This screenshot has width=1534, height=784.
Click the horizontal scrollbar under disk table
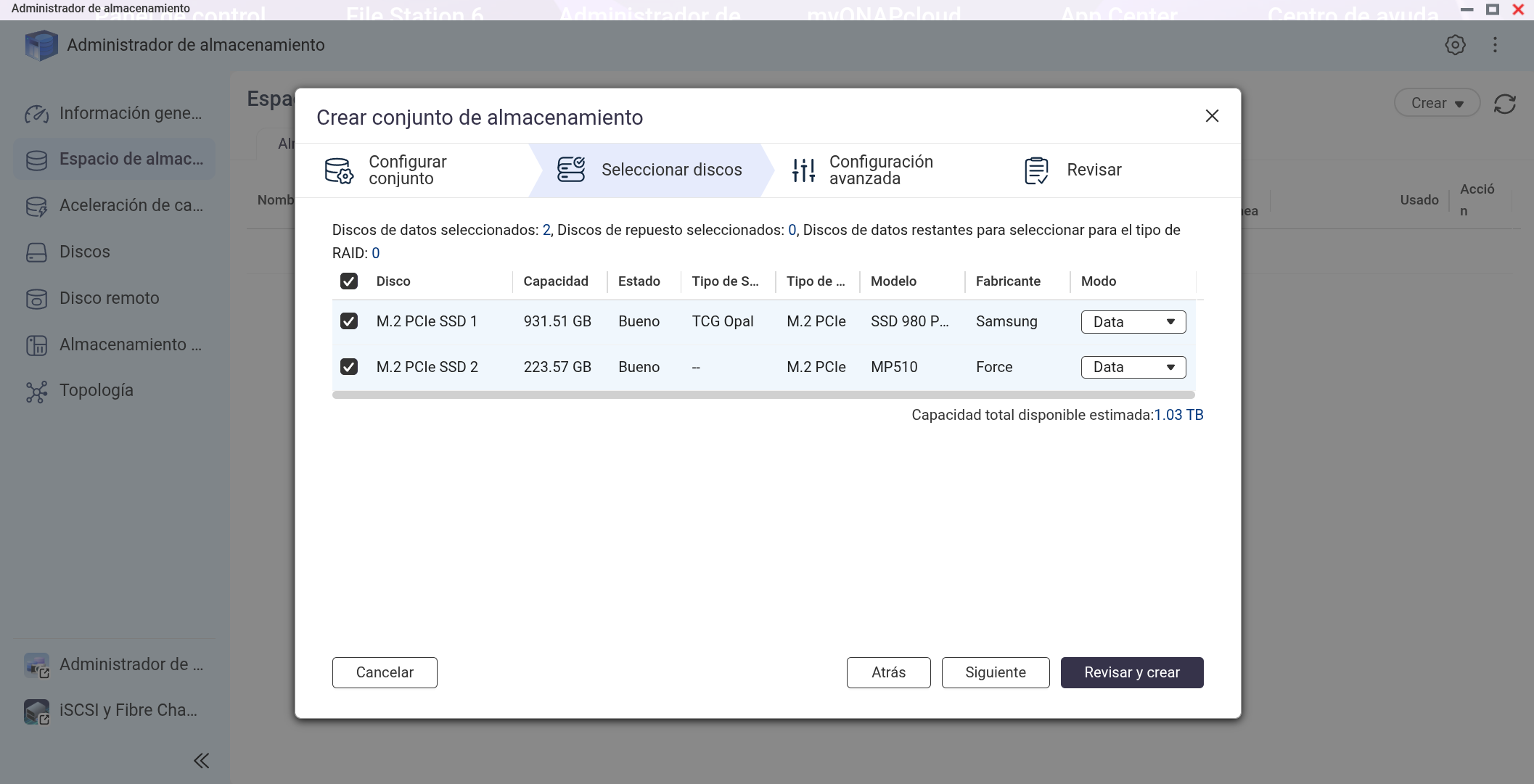763,395
